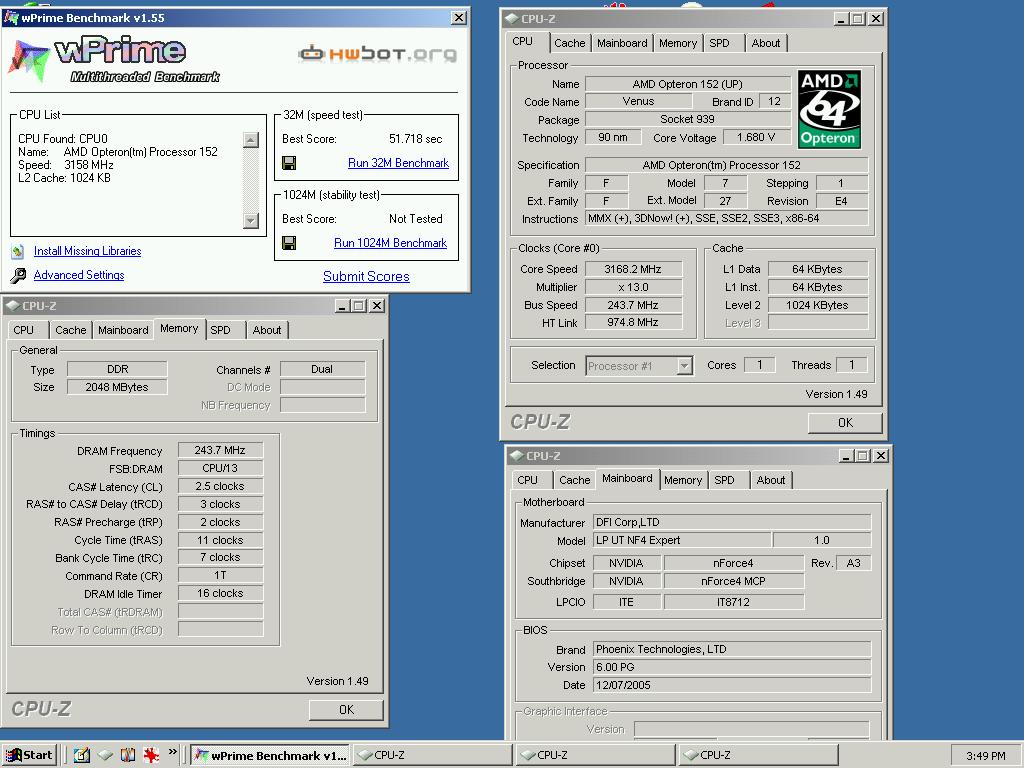Click OK in the Memory CPU-Z window
The width and height of the screenshot is (1024, 768).
(346, 710)
